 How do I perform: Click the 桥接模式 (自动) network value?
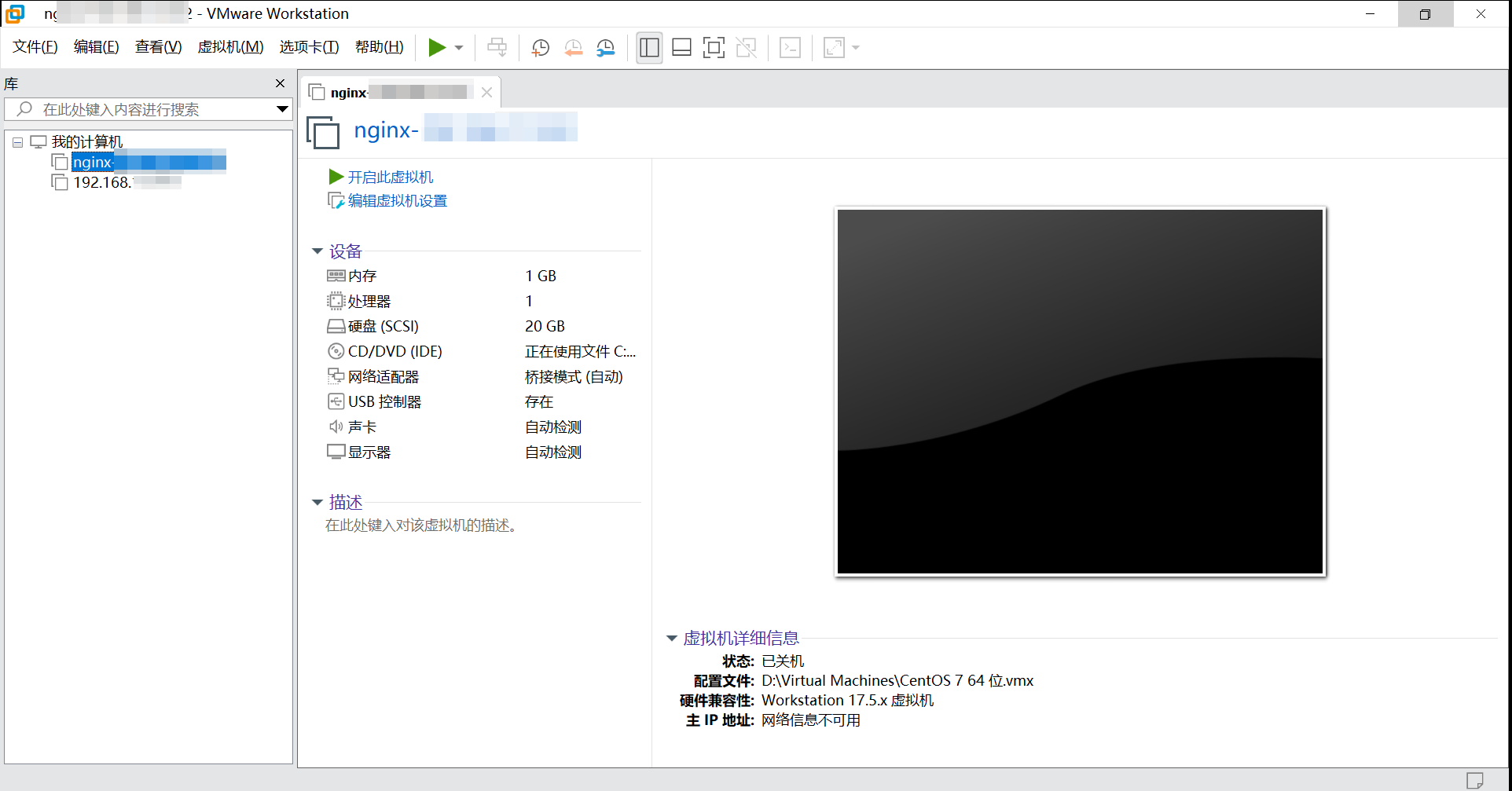(x=574, y=376)
